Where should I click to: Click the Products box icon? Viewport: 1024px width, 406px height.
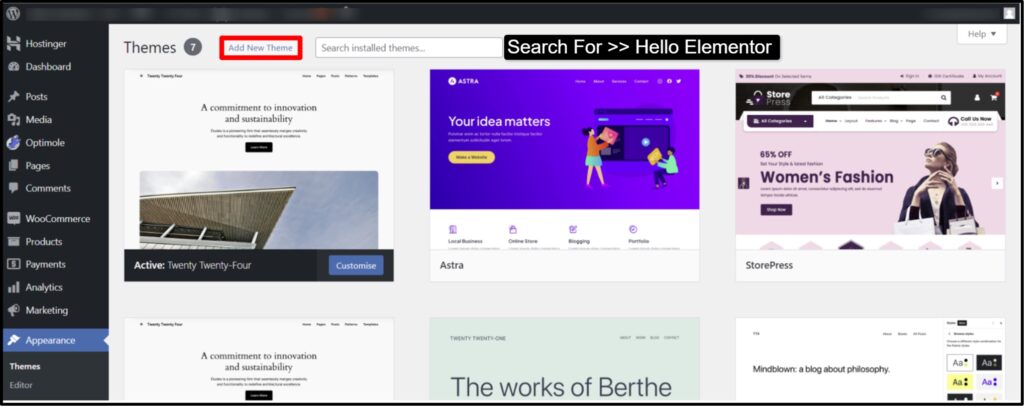pyautogui.click(x=13, y=242)
